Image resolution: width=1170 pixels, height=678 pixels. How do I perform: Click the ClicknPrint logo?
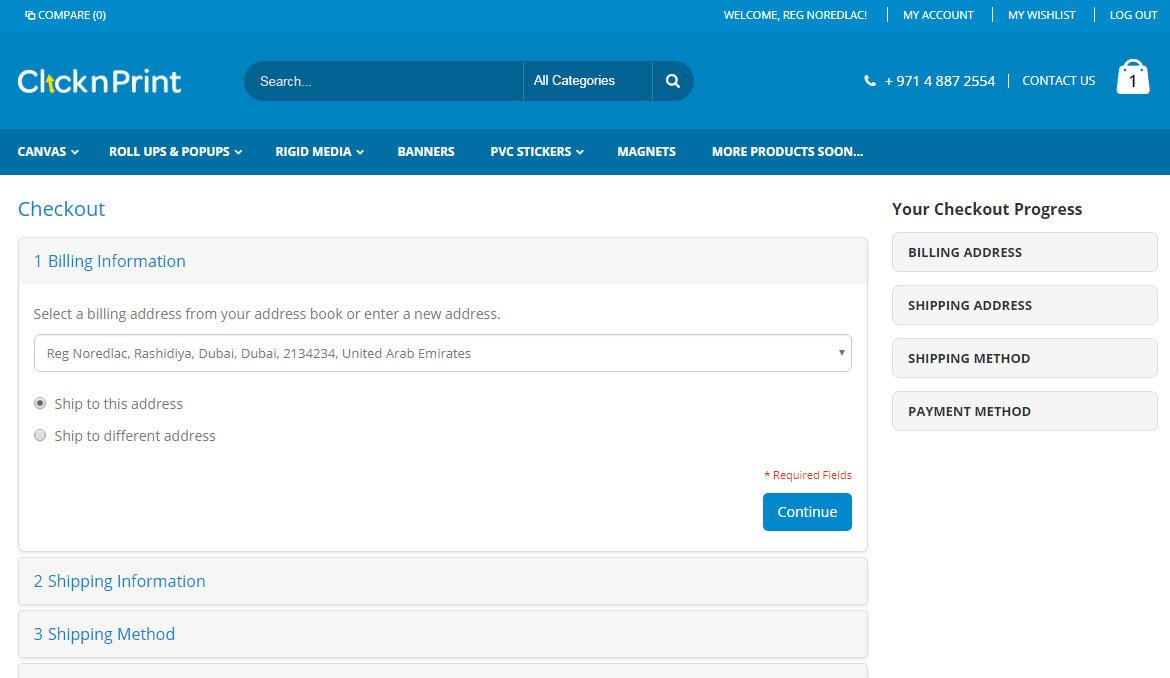(x=100, y=81)
